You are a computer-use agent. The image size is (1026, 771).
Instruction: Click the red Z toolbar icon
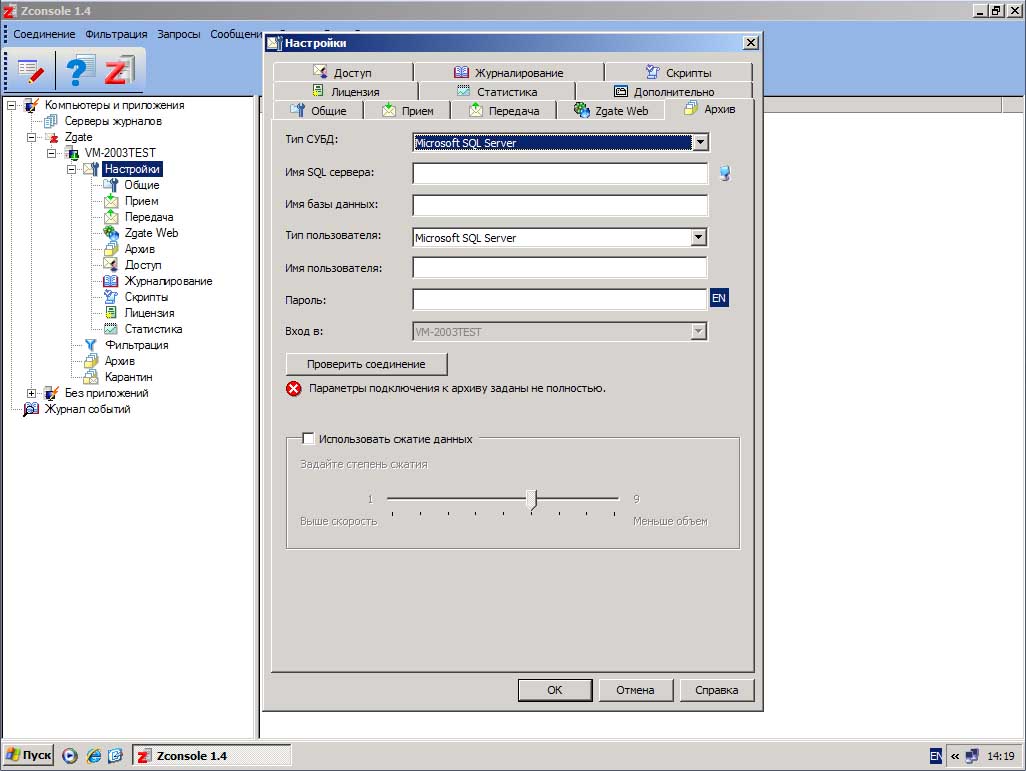pos(118,70)
